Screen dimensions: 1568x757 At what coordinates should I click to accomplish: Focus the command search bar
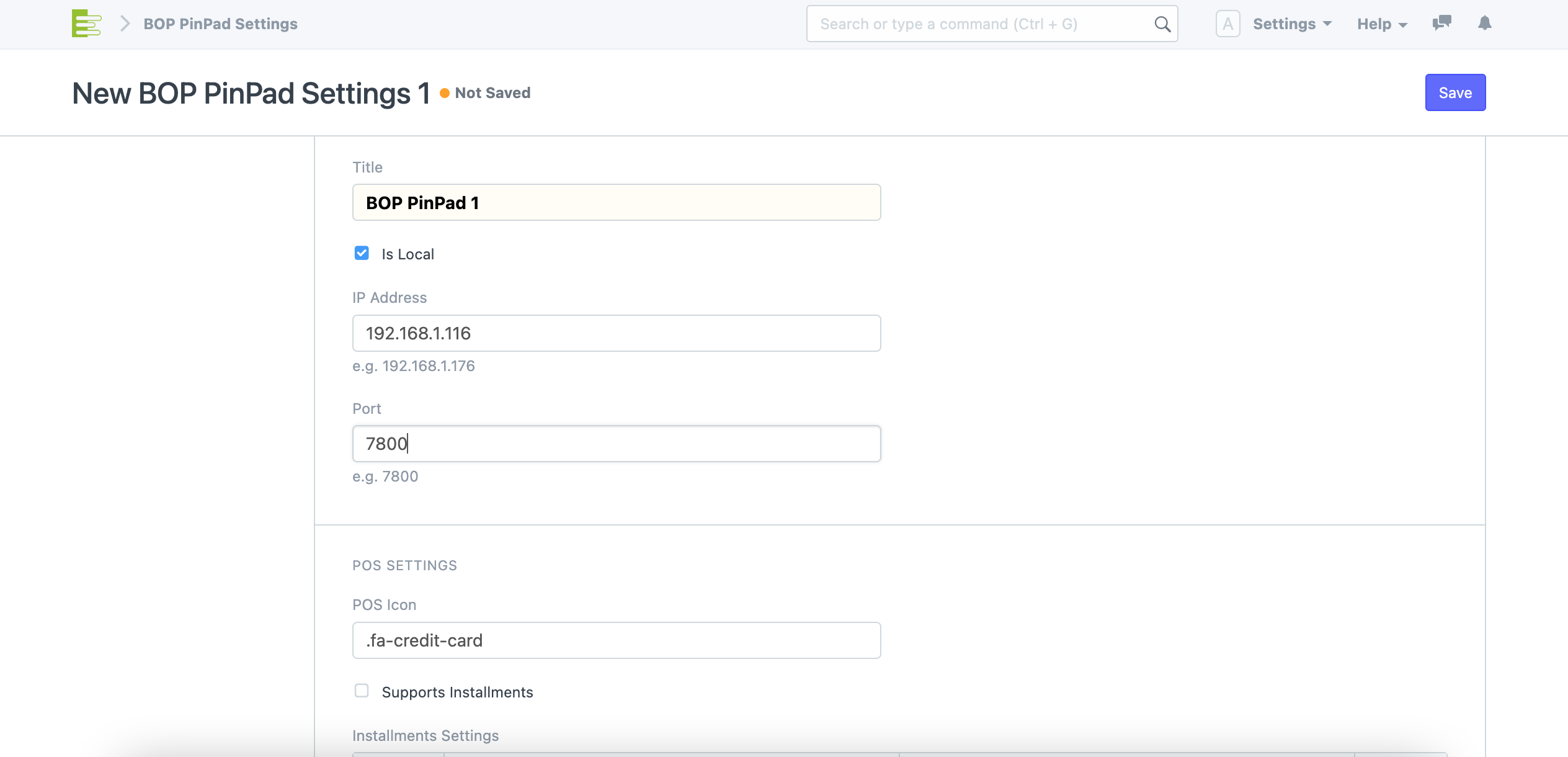992,24
